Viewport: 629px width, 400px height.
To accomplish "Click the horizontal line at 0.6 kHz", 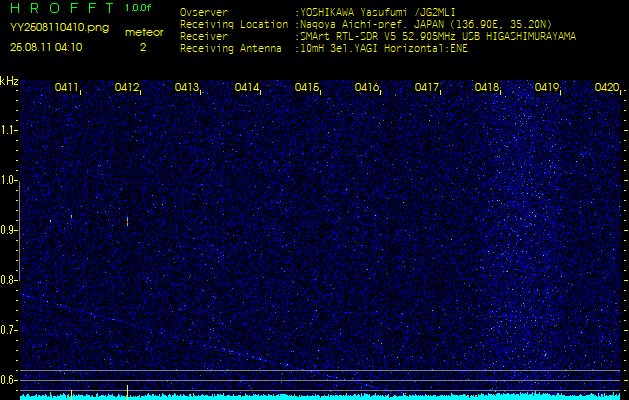I will pos(320,380).
